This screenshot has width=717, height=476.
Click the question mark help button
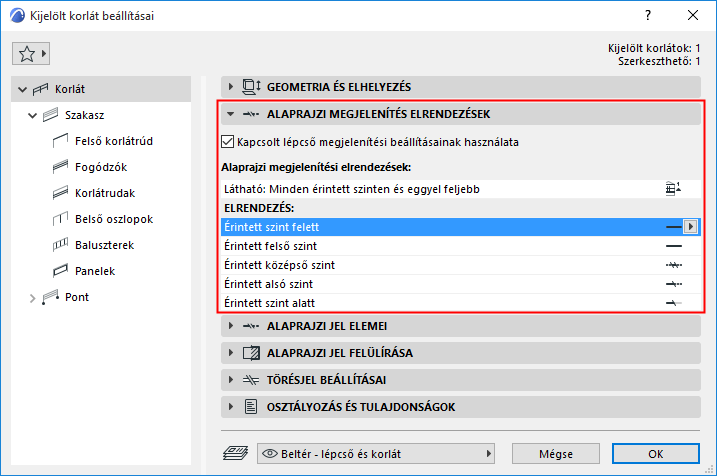(x=648, y=15)
